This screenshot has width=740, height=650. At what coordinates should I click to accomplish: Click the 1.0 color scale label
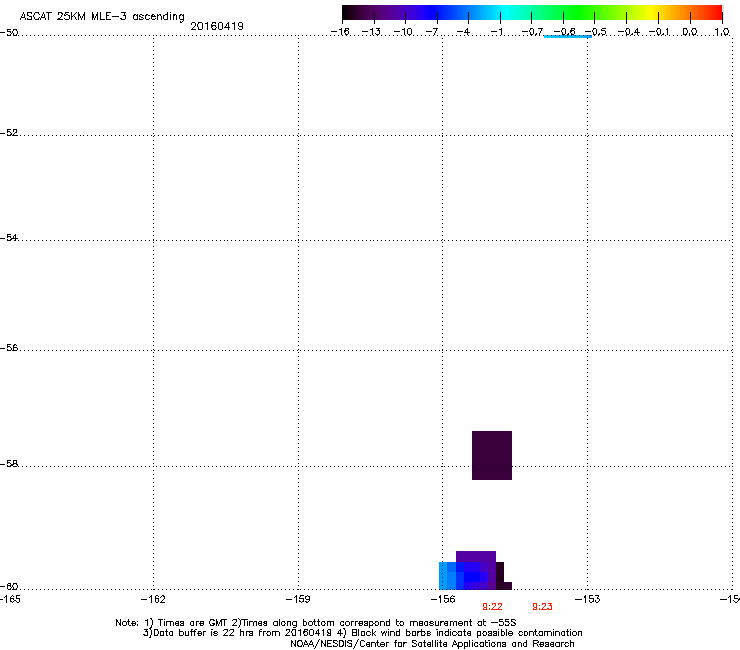pos(722,32)
